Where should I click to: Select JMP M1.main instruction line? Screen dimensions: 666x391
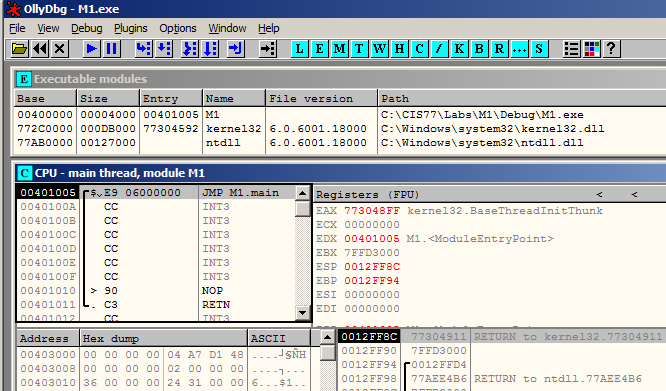point(155,193)
